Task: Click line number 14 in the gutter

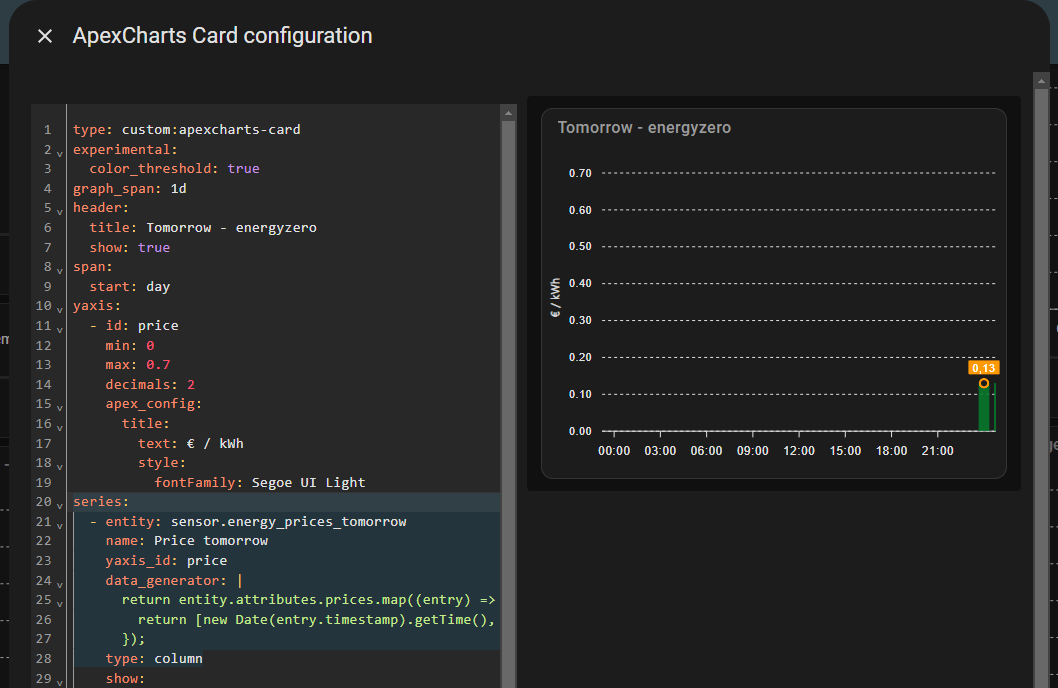Action: pyautogui.click(x=43, y=384)
